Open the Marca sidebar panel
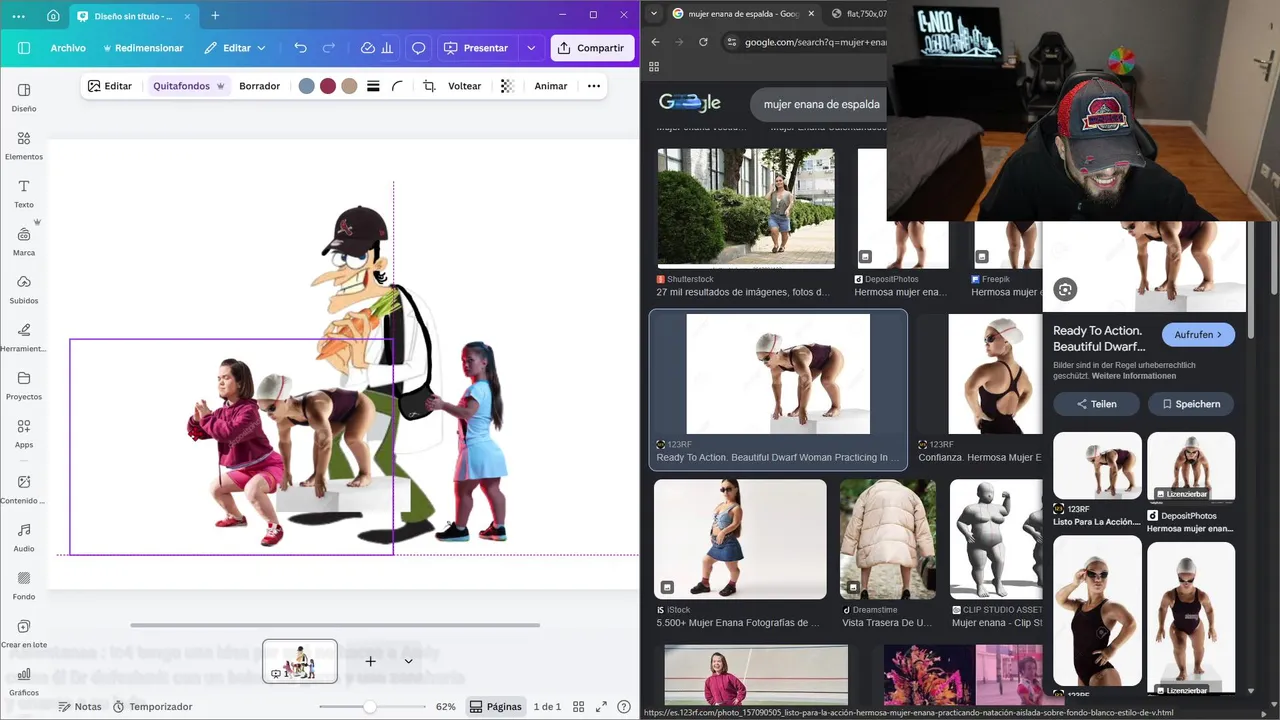This screenshot has width=1280, height=720. coord(24,241)
